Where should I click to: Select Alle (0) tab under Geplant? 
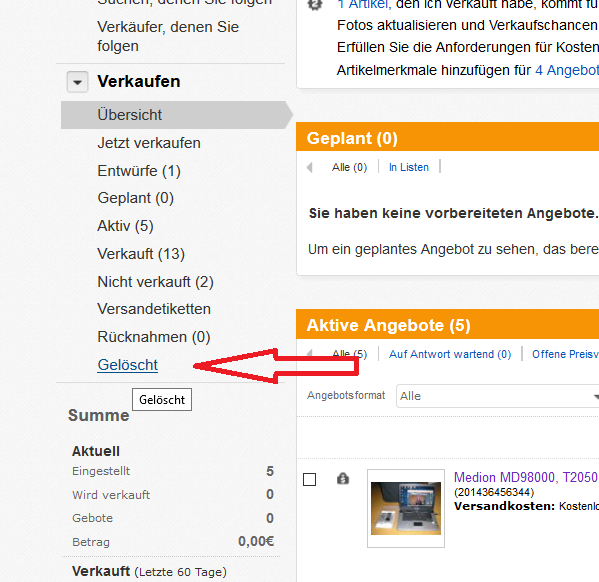click(349, 167)
